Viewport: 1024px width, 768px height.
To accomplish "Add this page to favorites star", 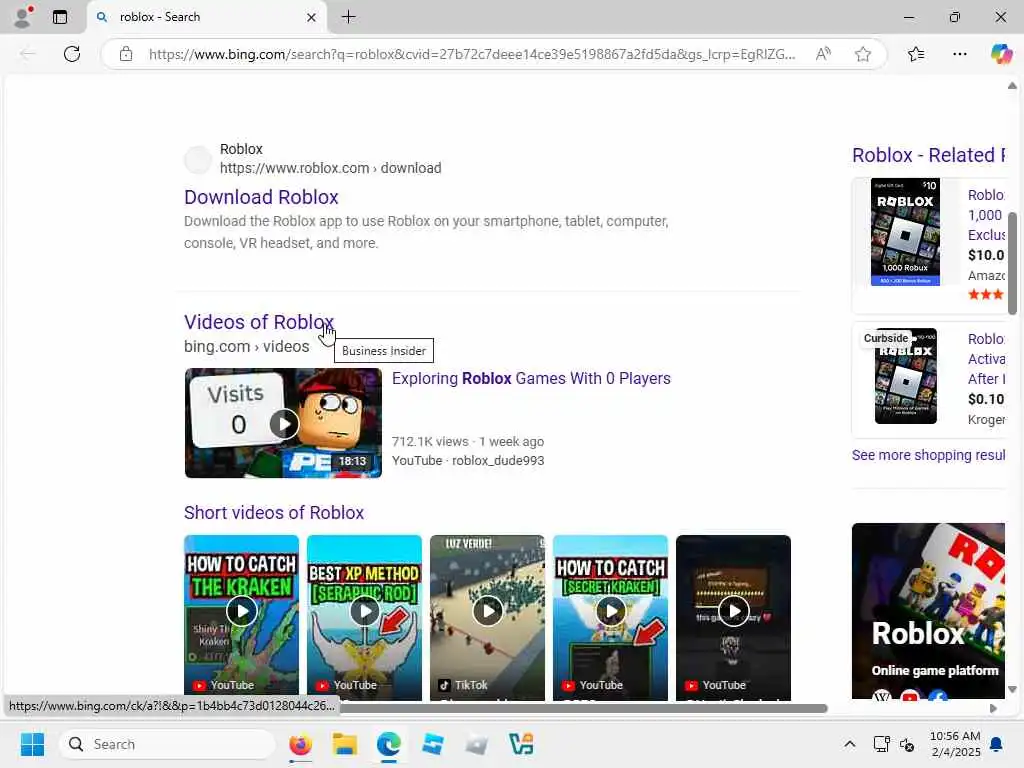I will pos(863,54).
